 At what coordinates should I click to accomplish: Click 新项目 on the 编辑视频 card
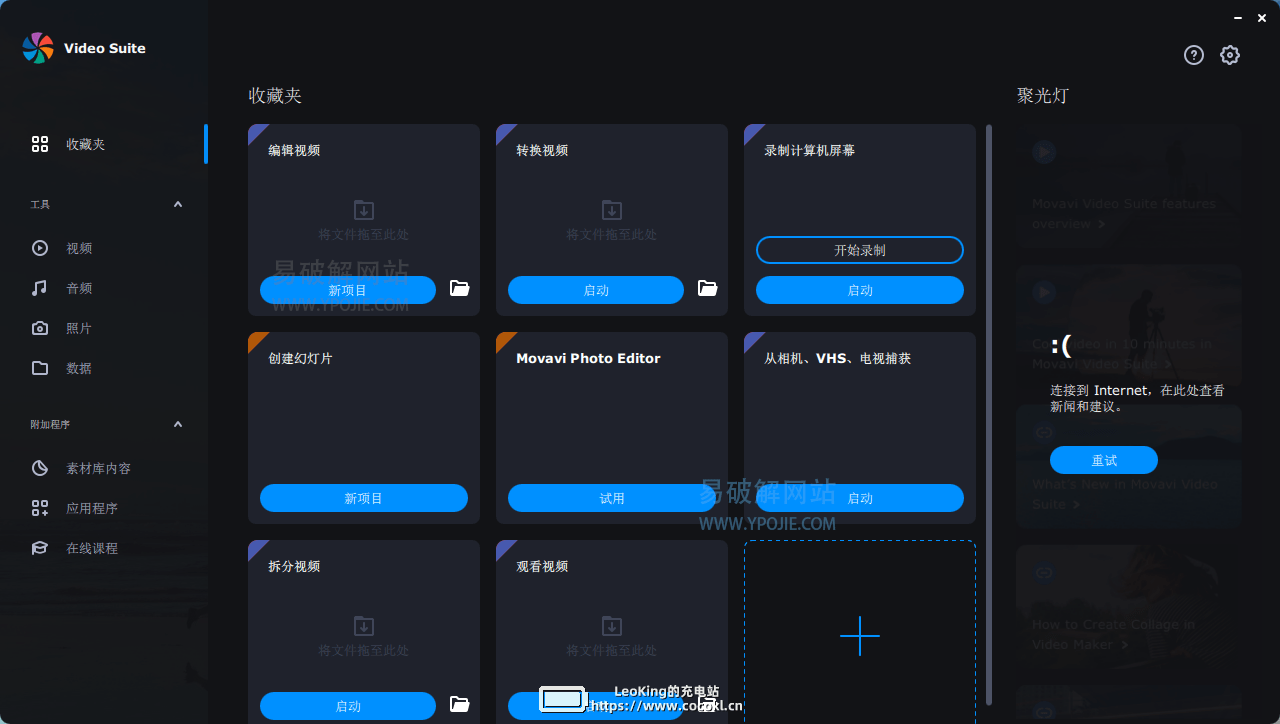(348, 290)
